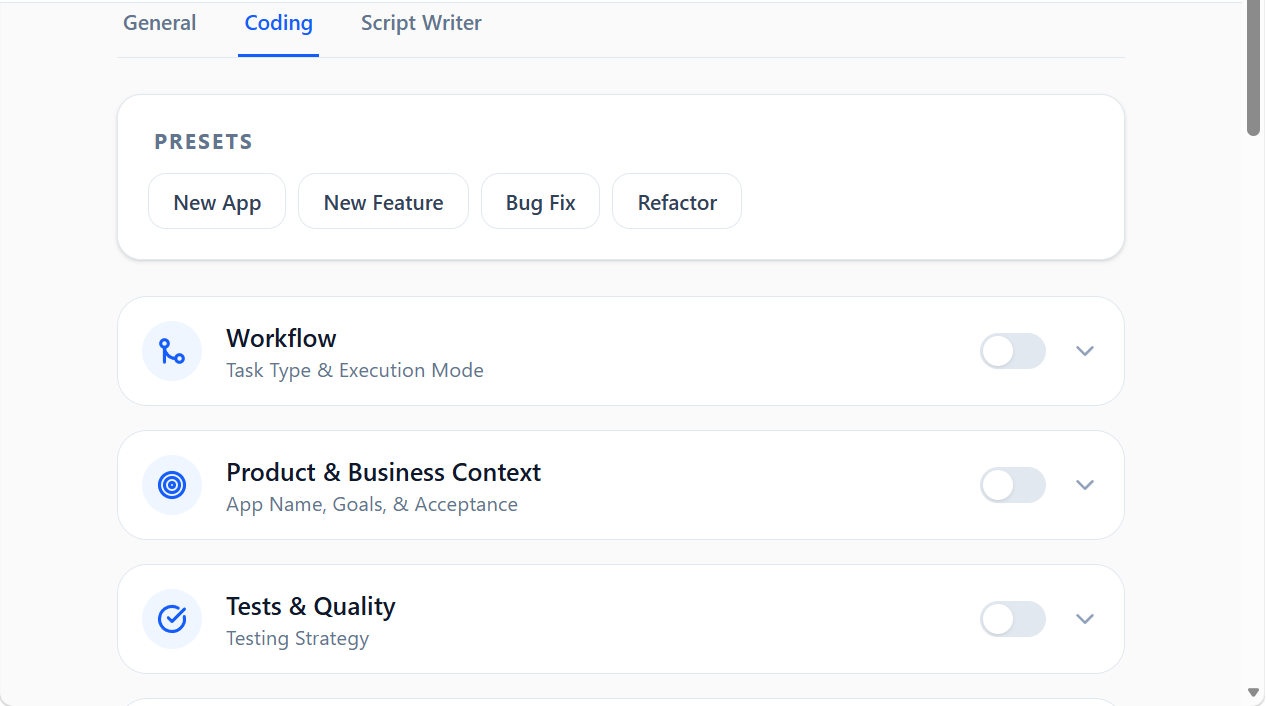Screen dimensions: 1266x706
Task: Expand the Product & Business Context section
Action: tap(1085, 485)
